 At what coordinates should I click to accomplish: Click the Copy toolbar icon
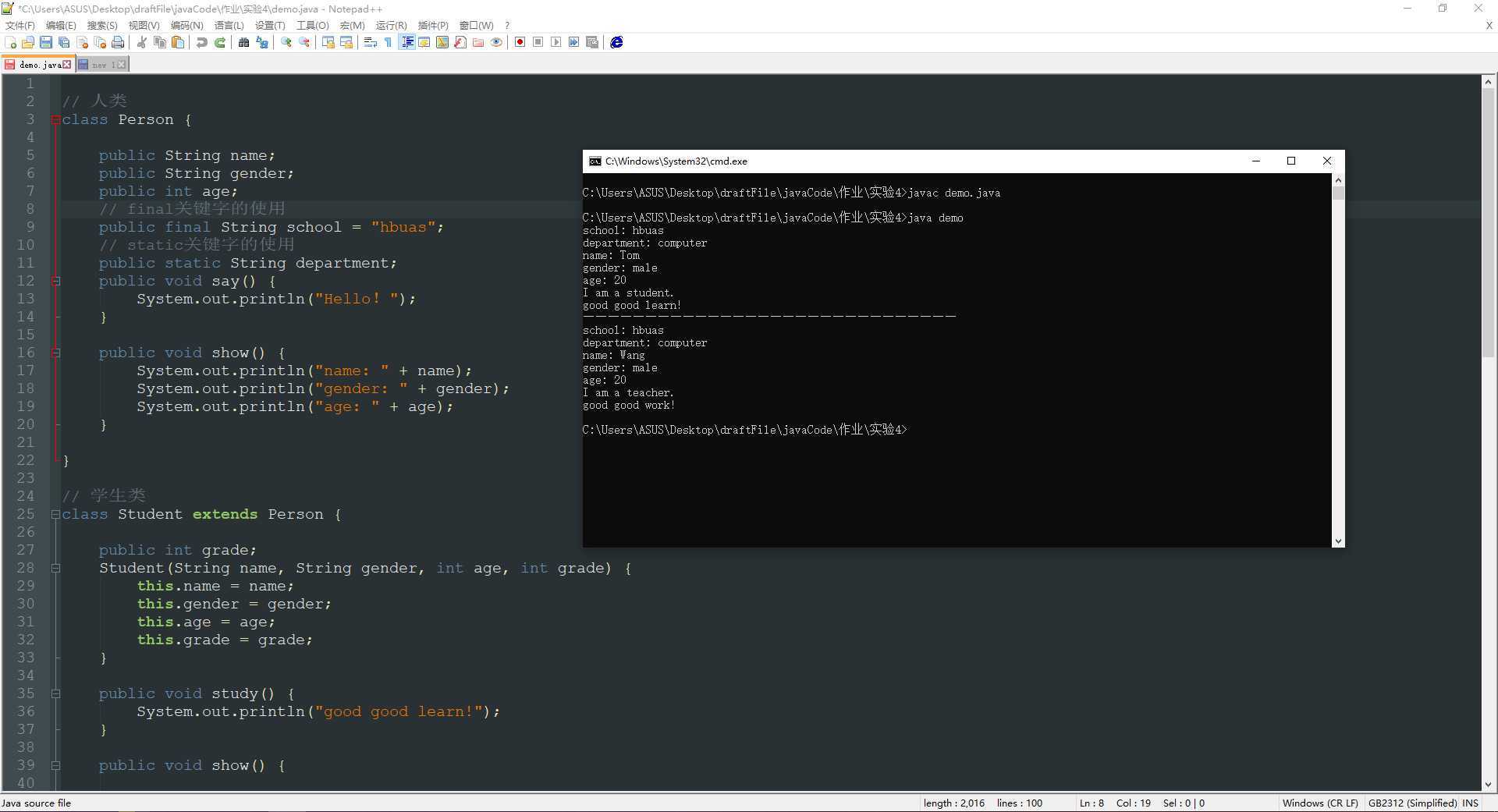click(160, 42)
